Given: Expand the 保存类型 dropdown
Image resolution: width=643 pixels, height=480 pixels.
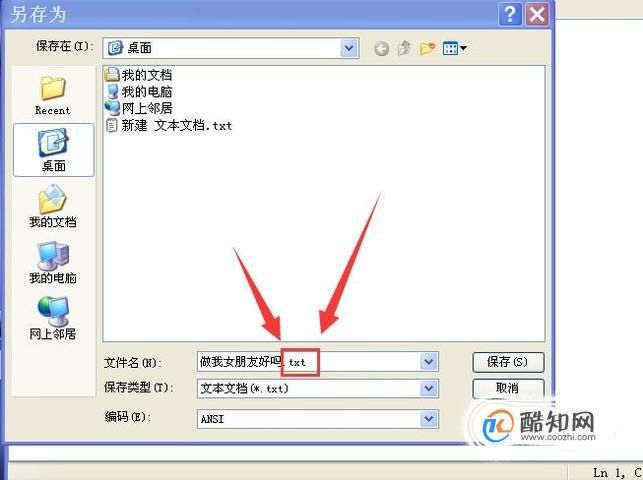Looking at the screenshot, I should click(x=429, y=388).
